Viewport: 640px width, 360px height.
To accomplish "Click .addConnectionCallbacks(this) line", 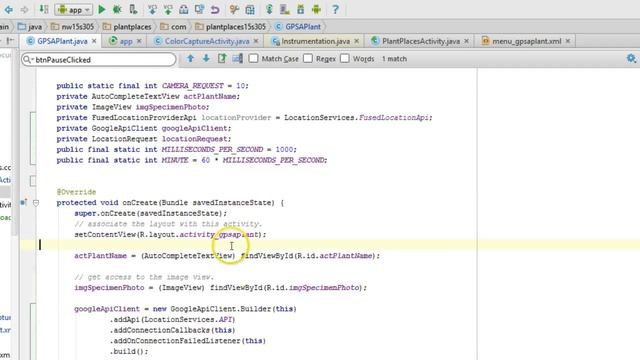I will [x=172, y=330].
